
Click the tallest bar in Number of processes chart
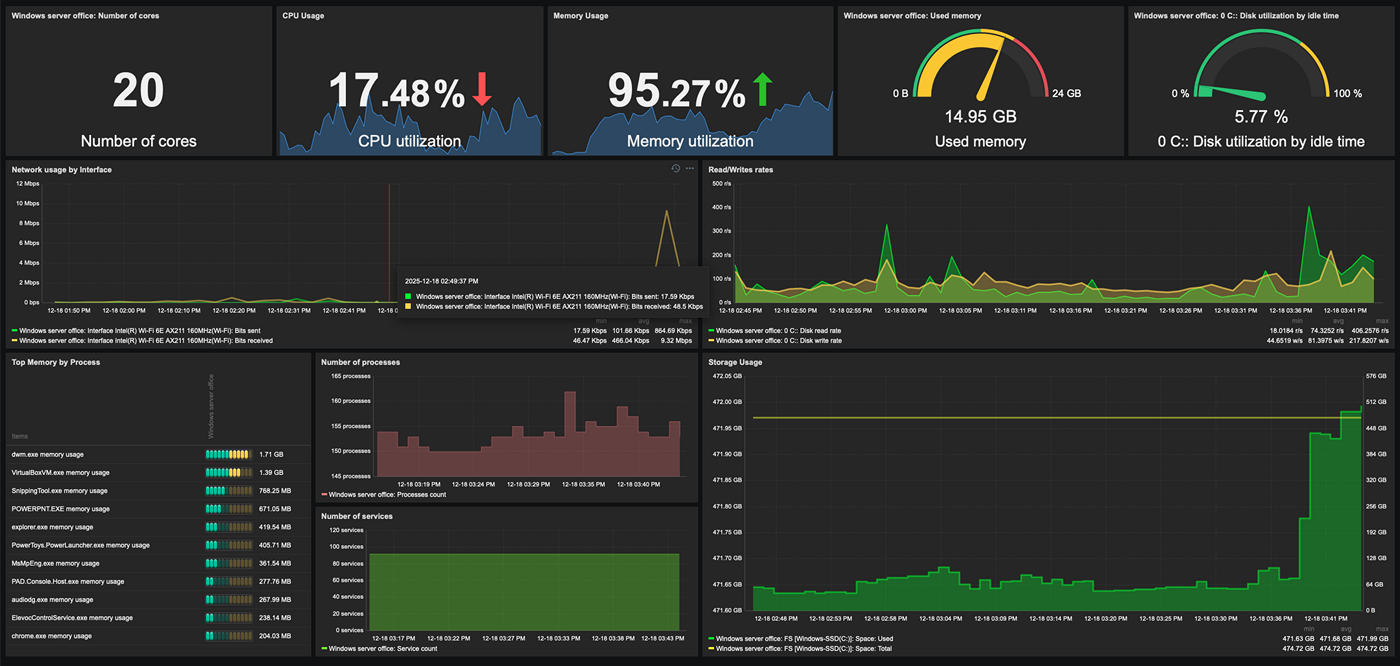[x=571, y=430]
